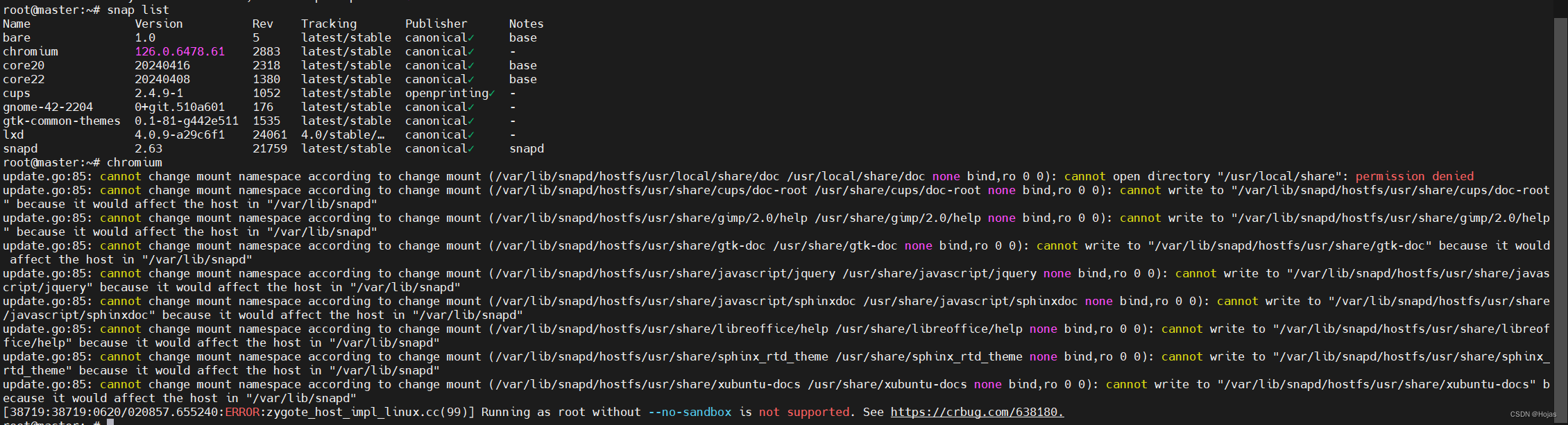Select the chromium version 126.0.6478.61

coord(180,52)
